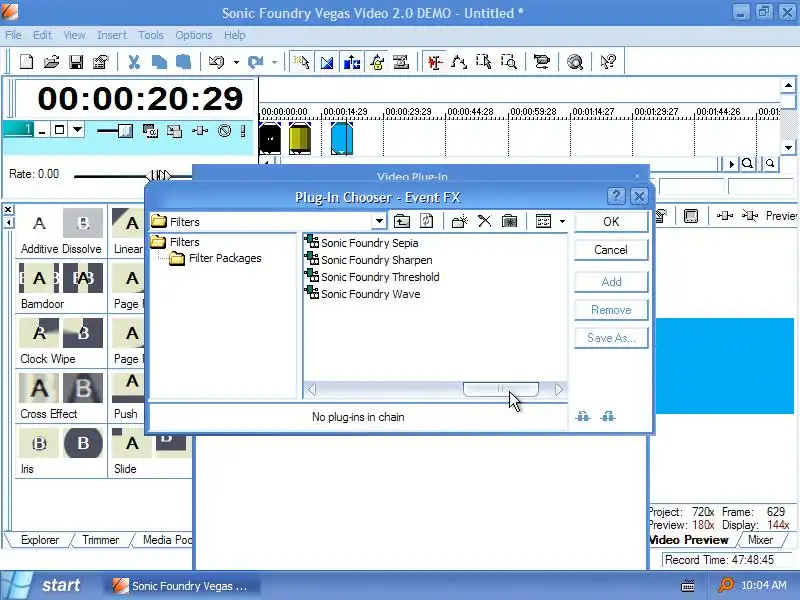
Task: Open project properties from the main toolbar
Action: tap(101, 62)
